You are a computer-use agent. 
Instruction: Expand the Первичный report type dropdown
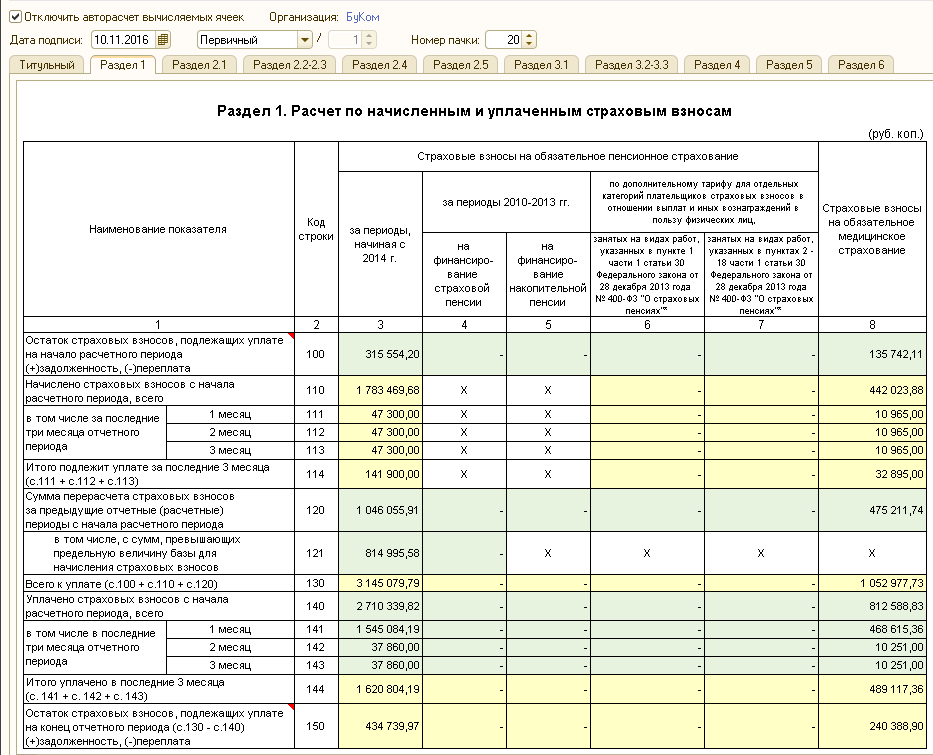pos(305,40)
